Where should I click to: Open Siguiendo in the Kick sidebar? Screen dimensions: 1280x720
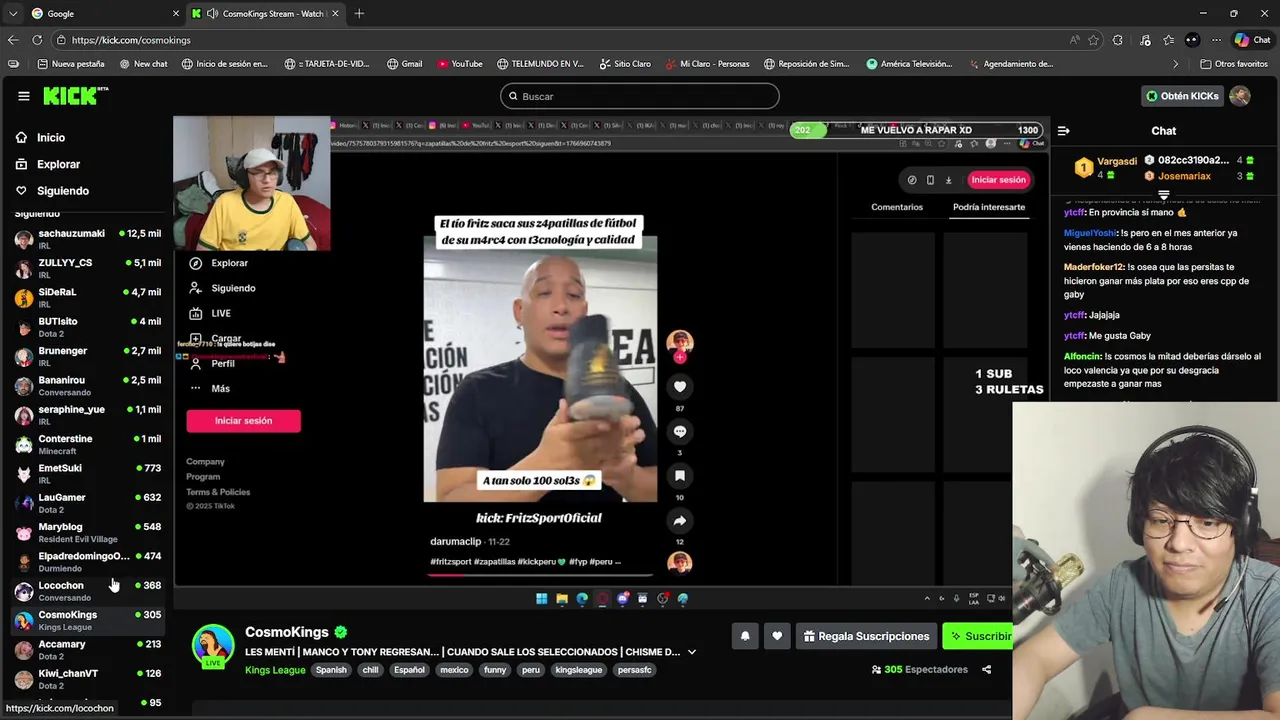62,191
